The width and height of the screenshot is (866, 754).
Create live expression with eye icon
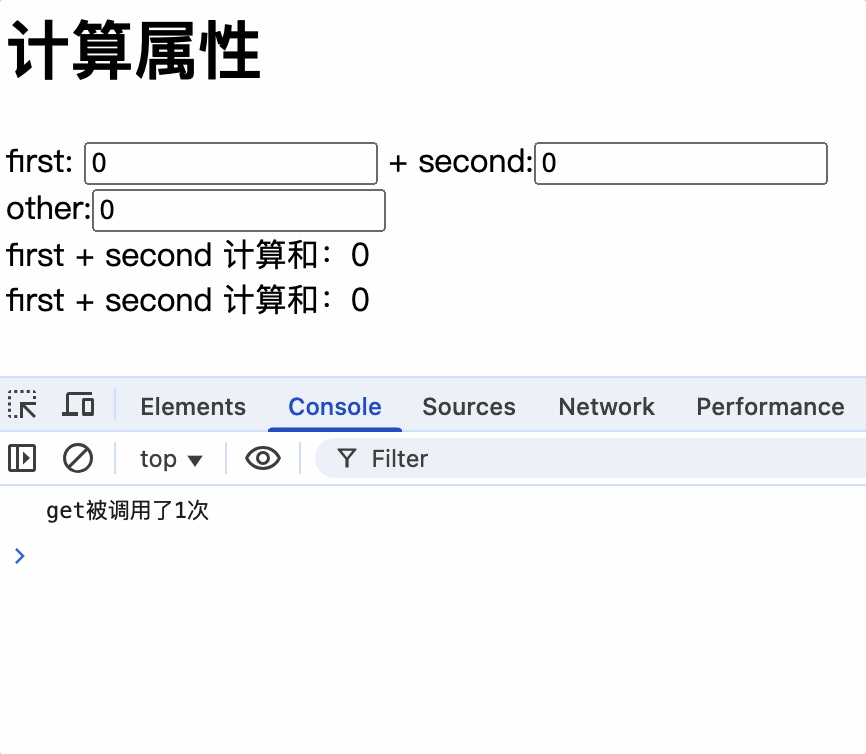click(x=263, y=458)
